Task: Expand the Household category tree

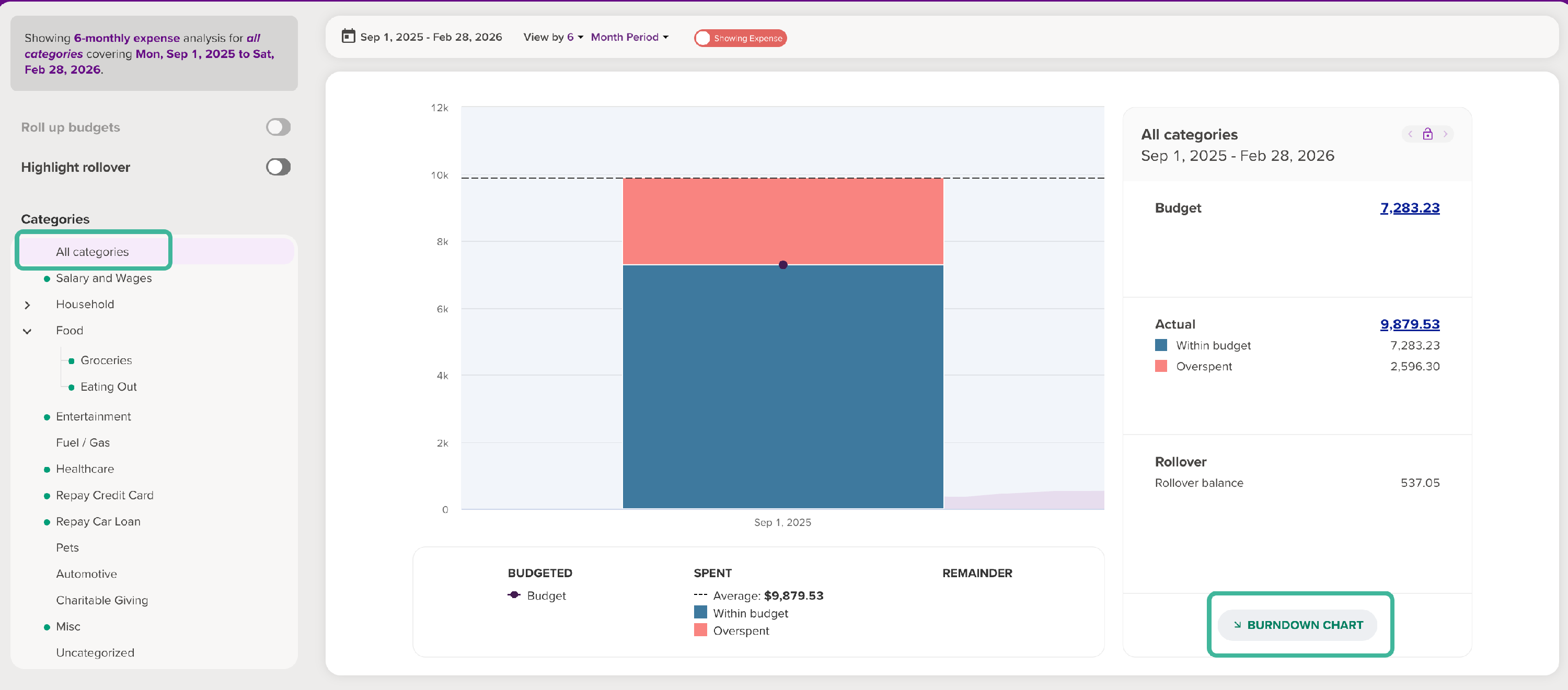Action: [x=27, y=305]
